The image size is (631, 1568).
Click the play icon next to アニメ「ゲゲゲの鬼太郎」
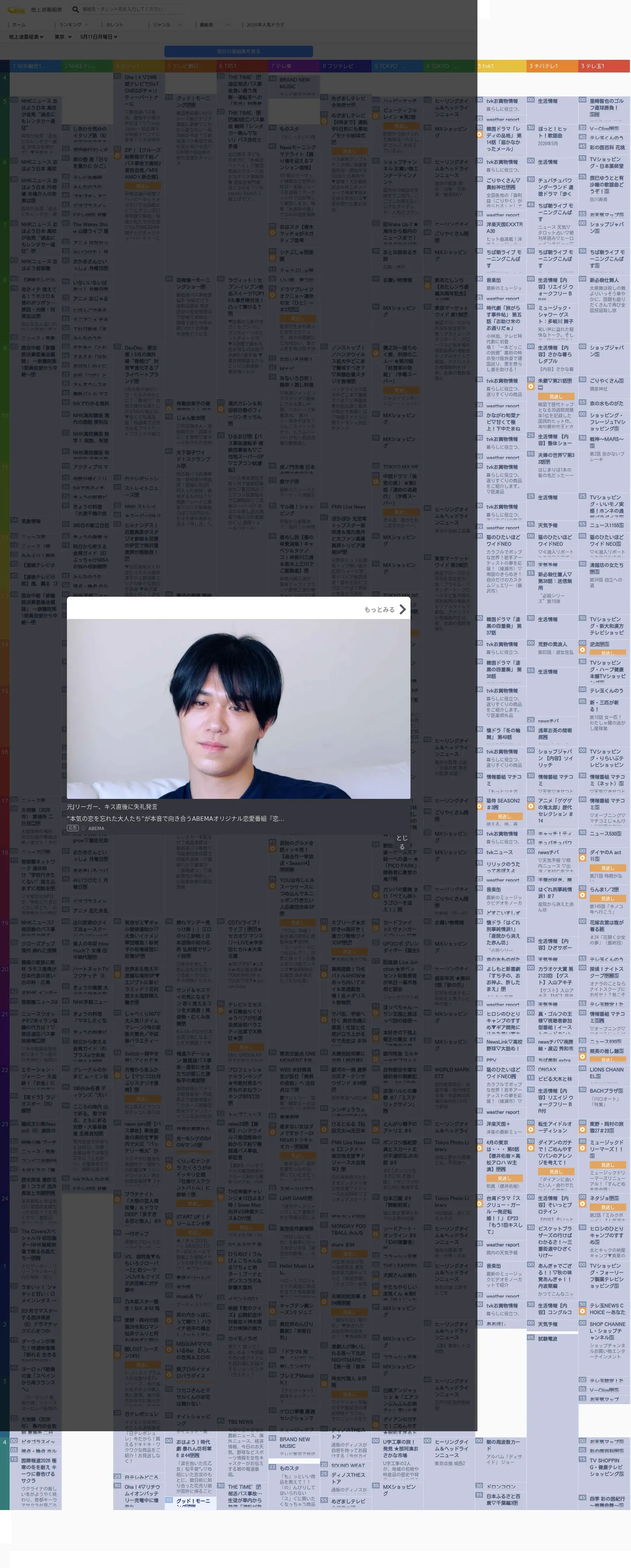coord(531,807)
